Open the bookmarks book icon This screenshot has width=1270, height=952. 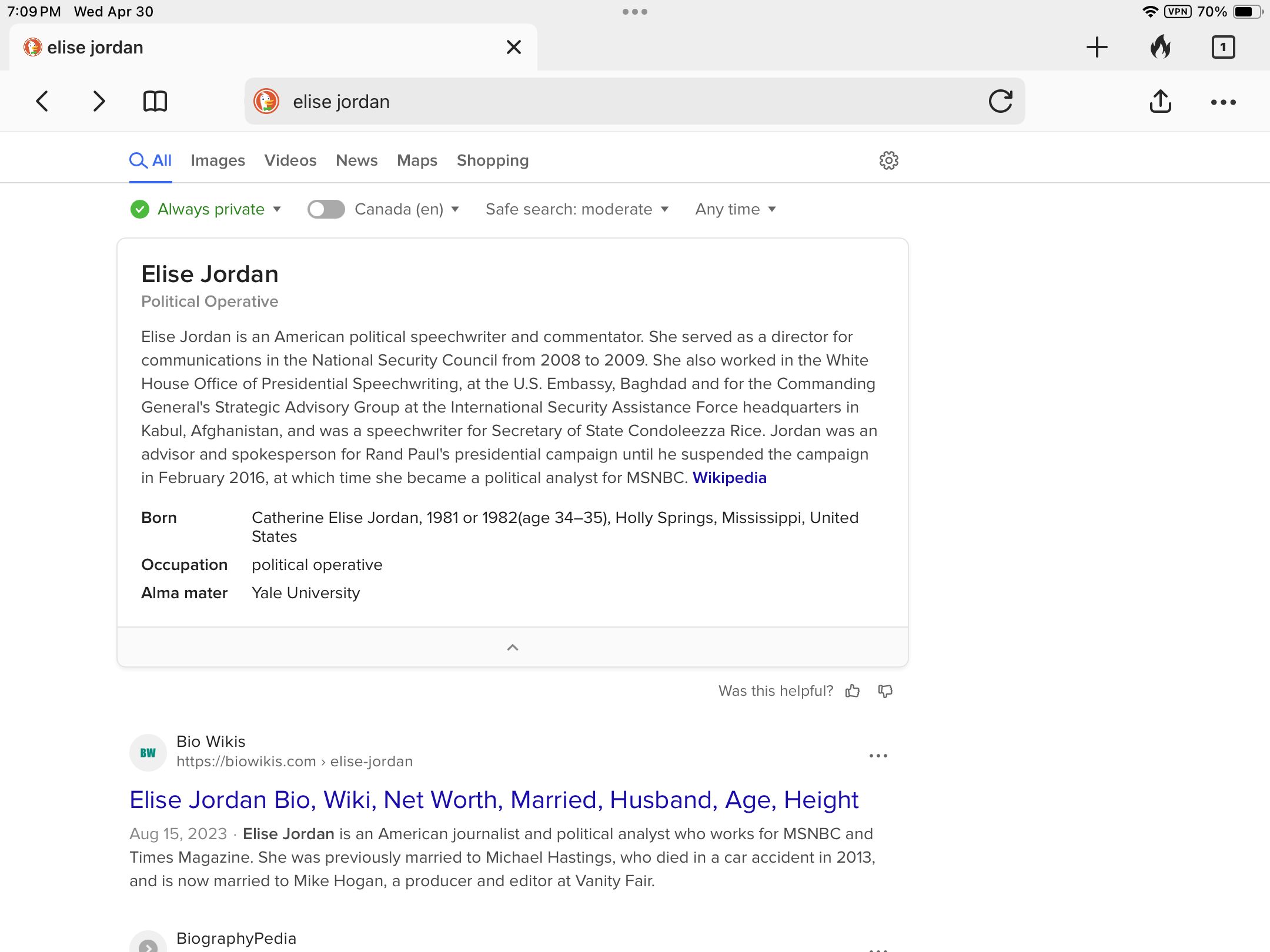tap(155, 101)
